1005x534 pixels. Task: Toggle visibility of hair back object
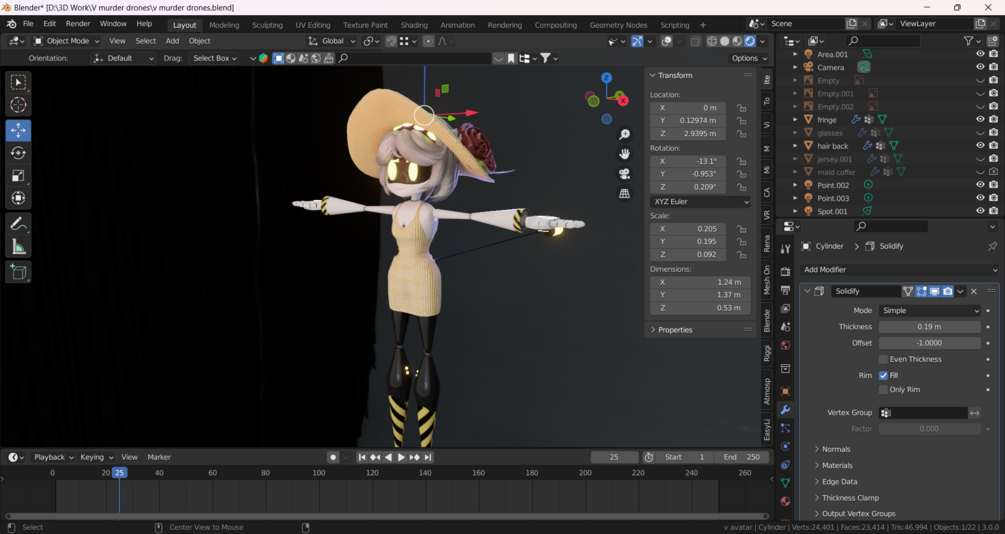980,146
